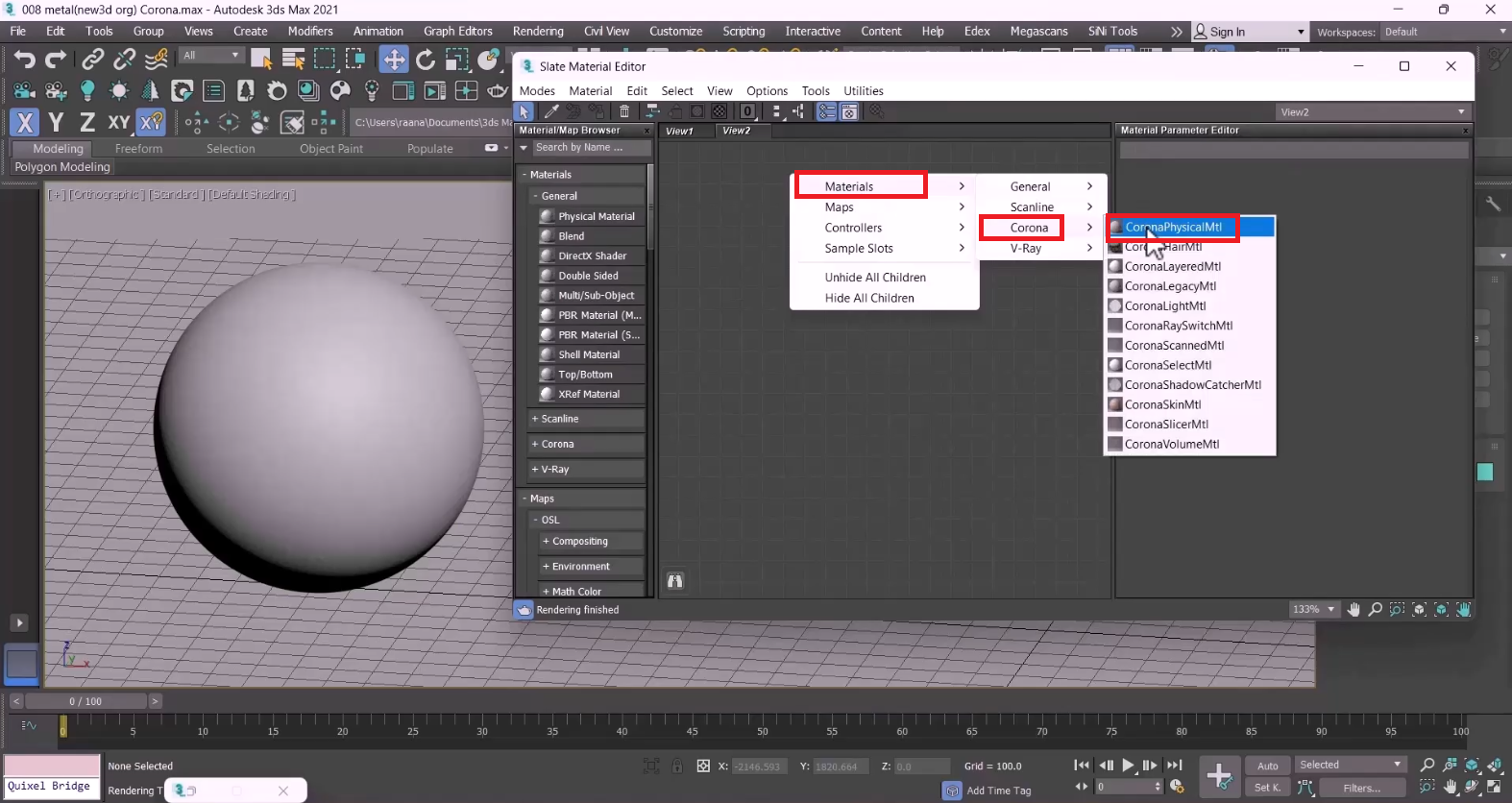Open the Workspaces Default dropdown

coord(1445,32)
